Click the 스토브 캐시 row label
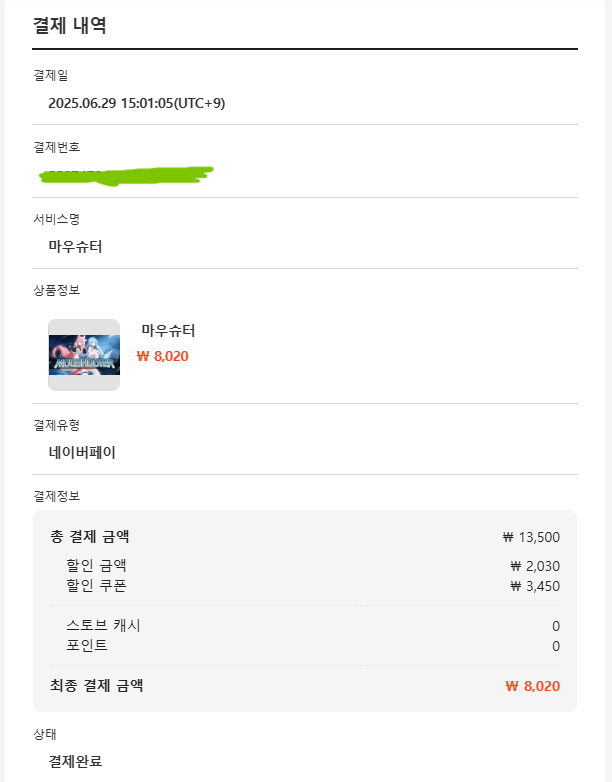612x782 pixels. click(x=103, y=625)
